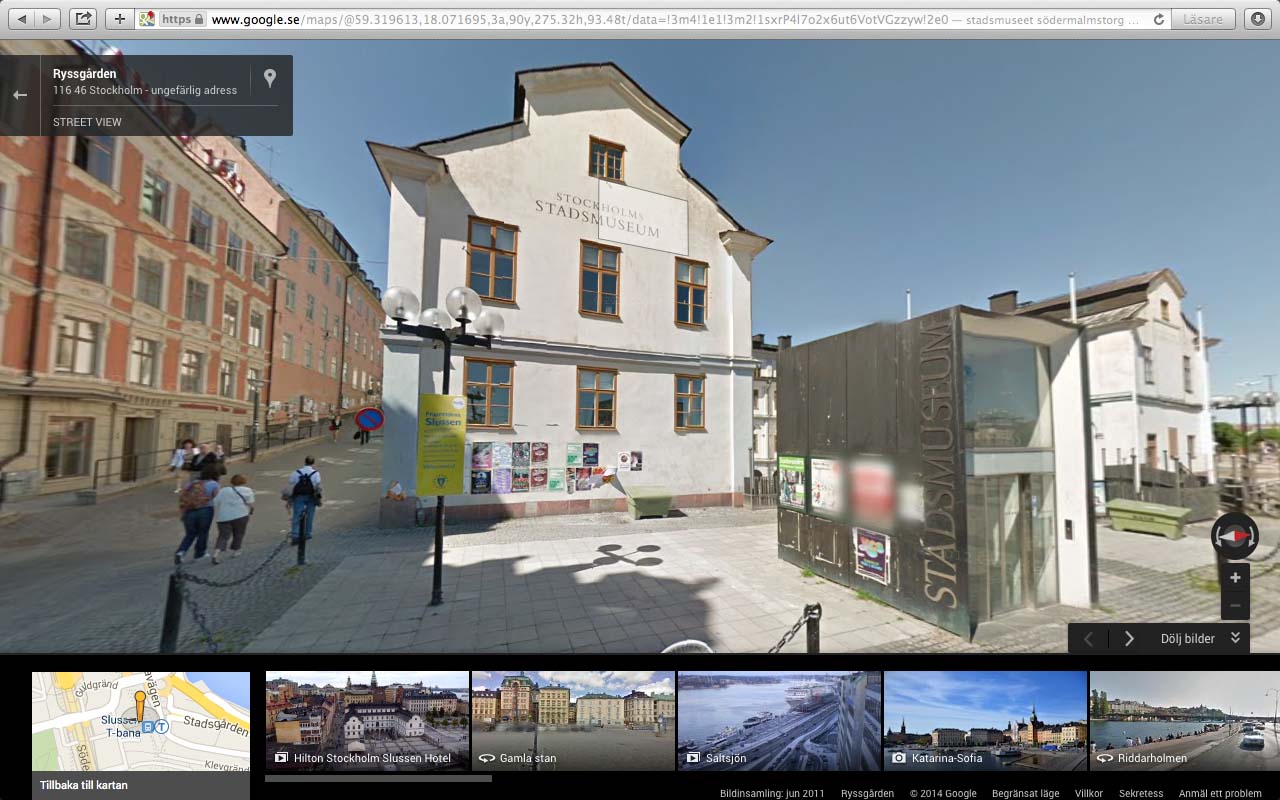
Task: Click Tillbaka till kartan map thumbnail
Action: pos(140,735)
